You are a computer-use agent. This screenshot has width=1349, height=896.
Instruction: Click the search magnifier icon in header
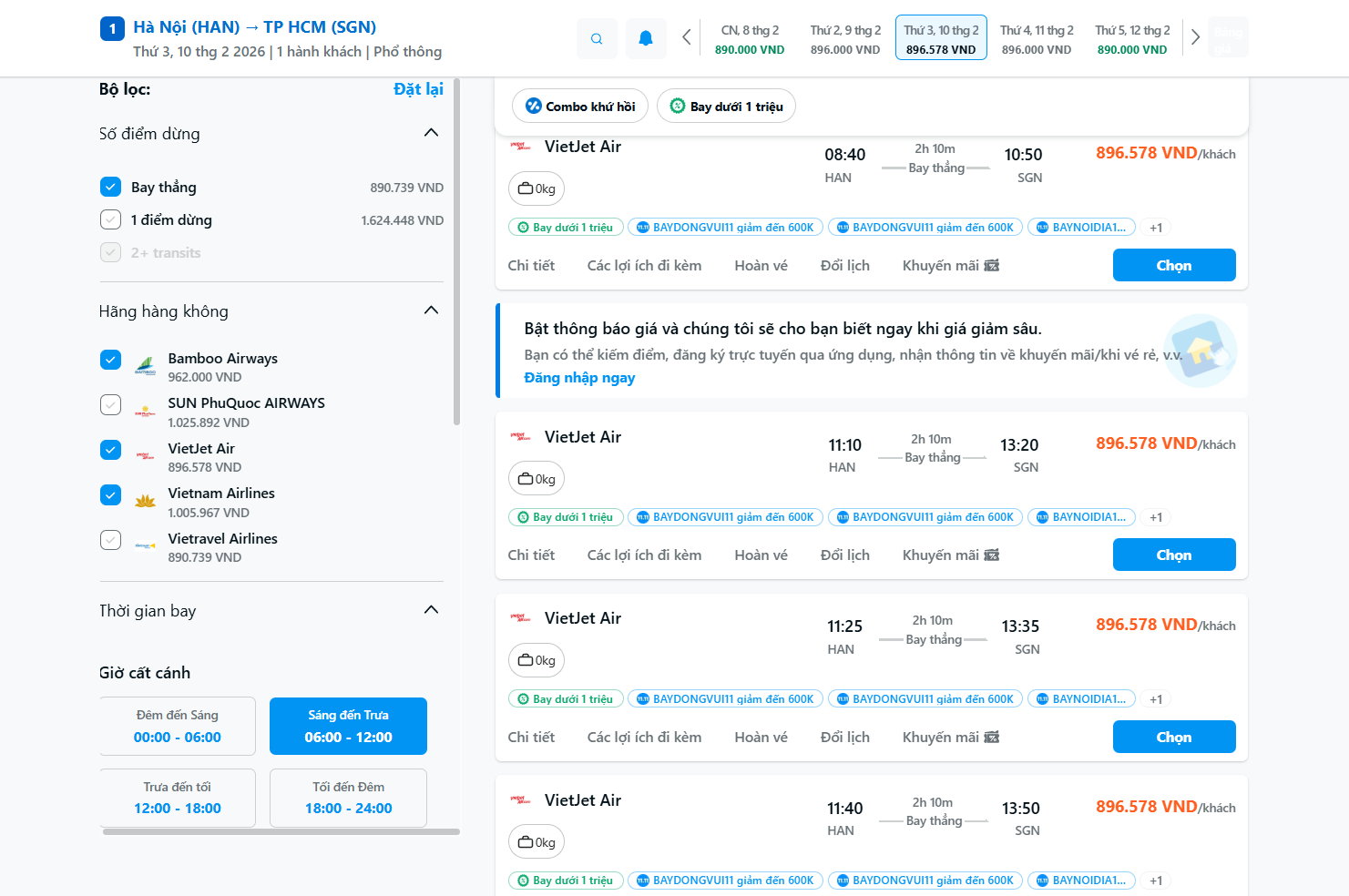[x=597, y=38]
